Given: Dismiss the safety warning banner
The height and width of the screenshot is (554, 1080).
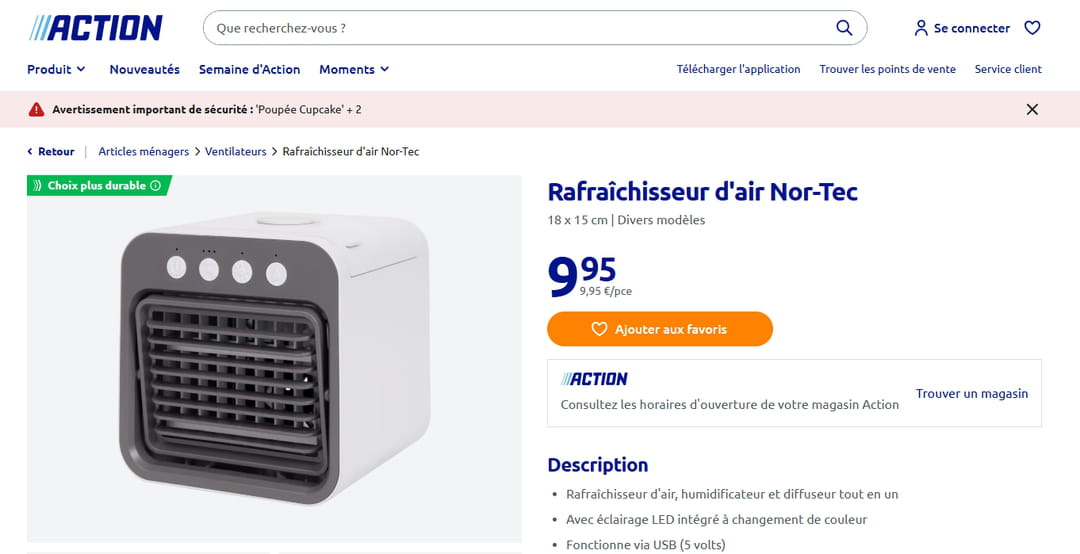Looking at the screenshot, I should (x=1032, y=110).
